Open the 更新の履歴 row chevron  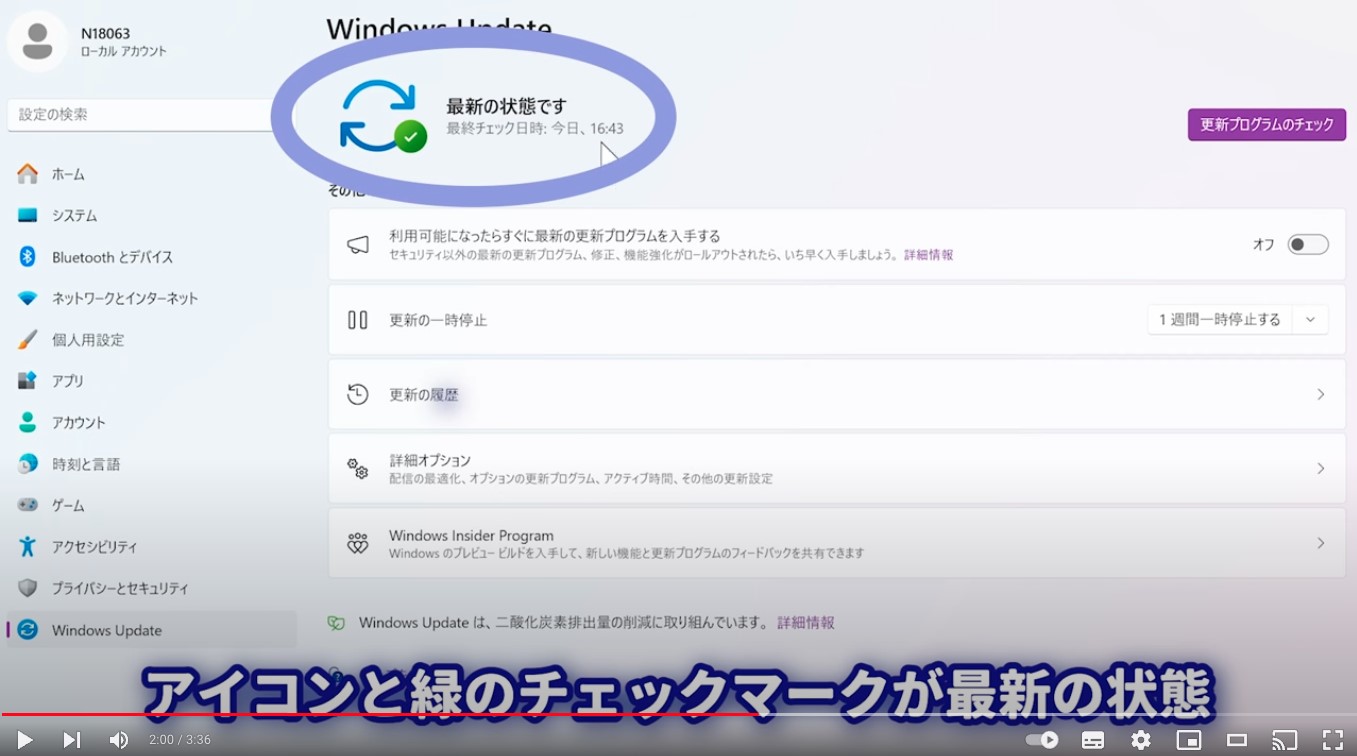[x=1321, y=394]
